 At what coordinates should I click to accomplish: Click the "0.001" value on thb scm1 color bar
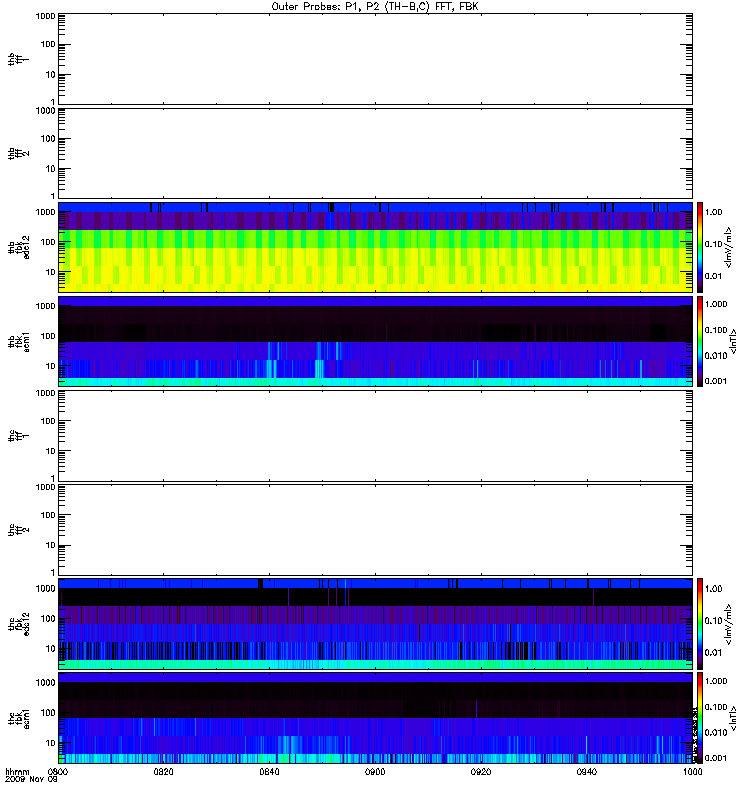[716, 381]
